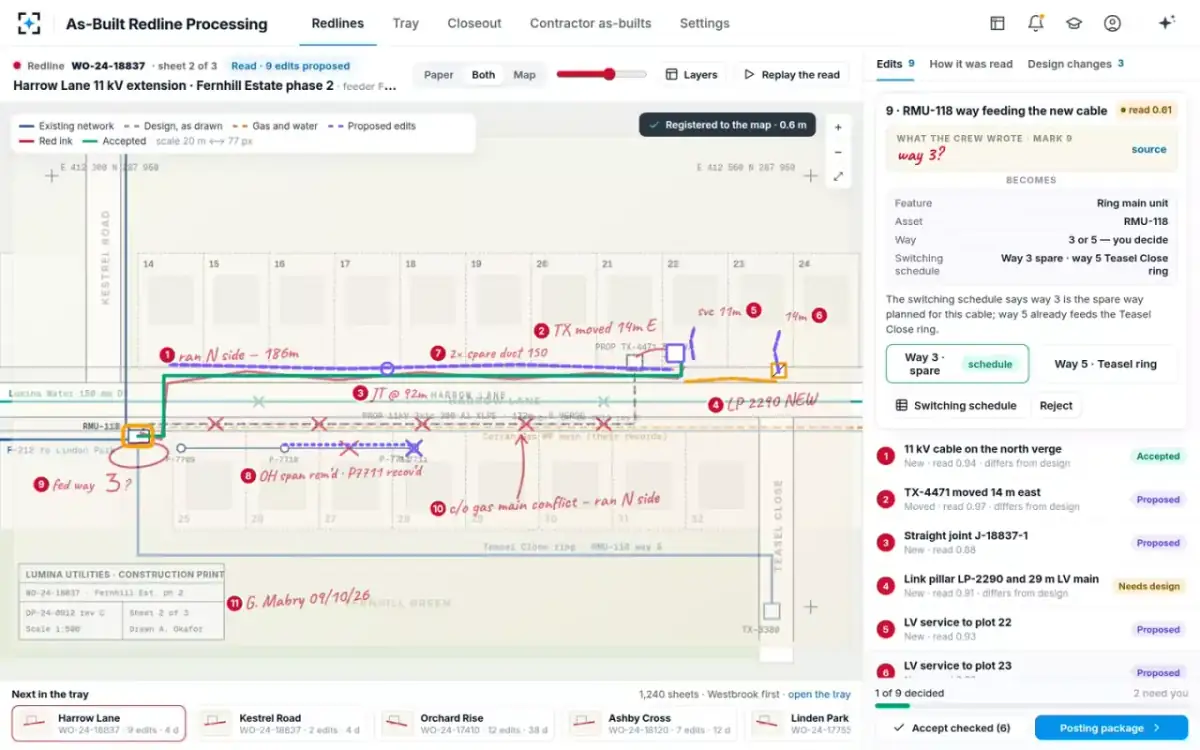Select edit LV service to plot 23
Screen dimensions: 1200x750
pyautogui.click(x=1030, y=668)
